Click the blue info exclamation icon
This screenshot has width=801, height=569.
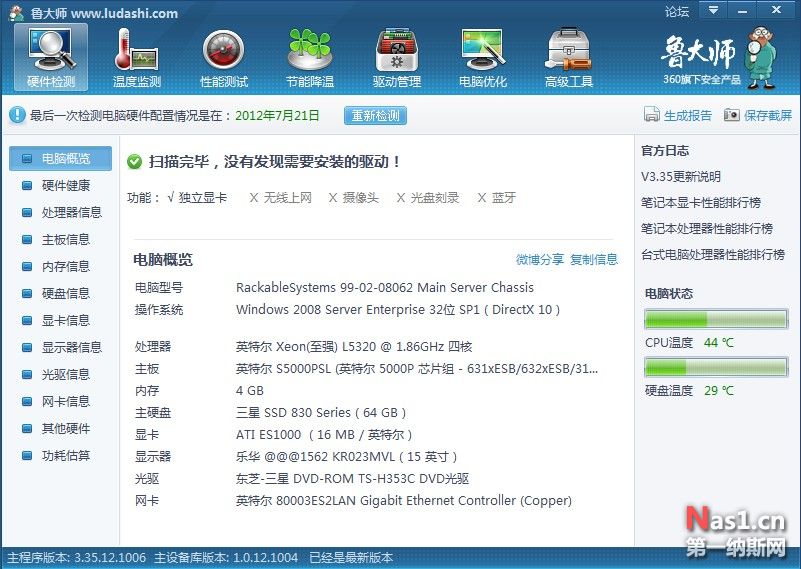point(17,114)
